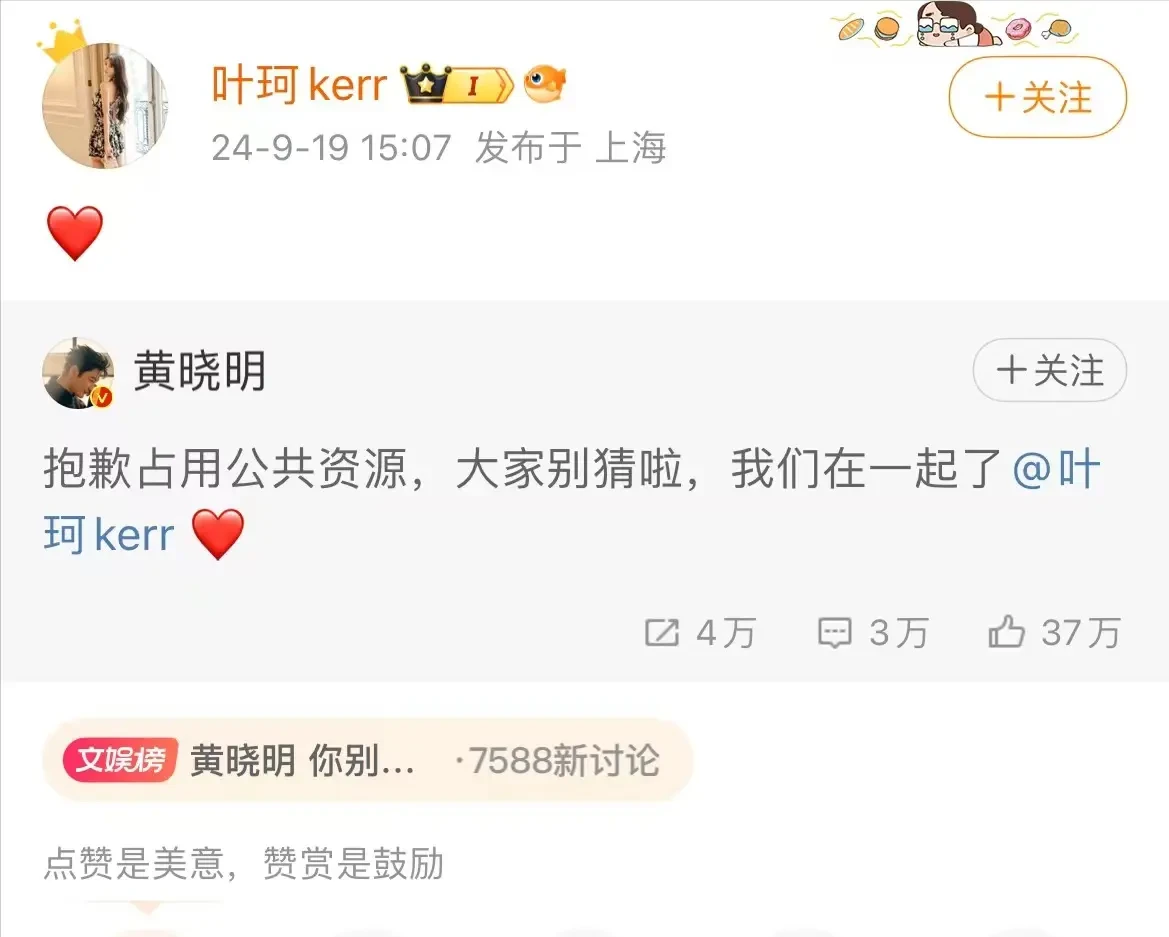Screen dimensions: 1169x937
Task: Like the post with the 37万 thumbs-up icon
Action: pyautogui.click(x=1054, y=632)
